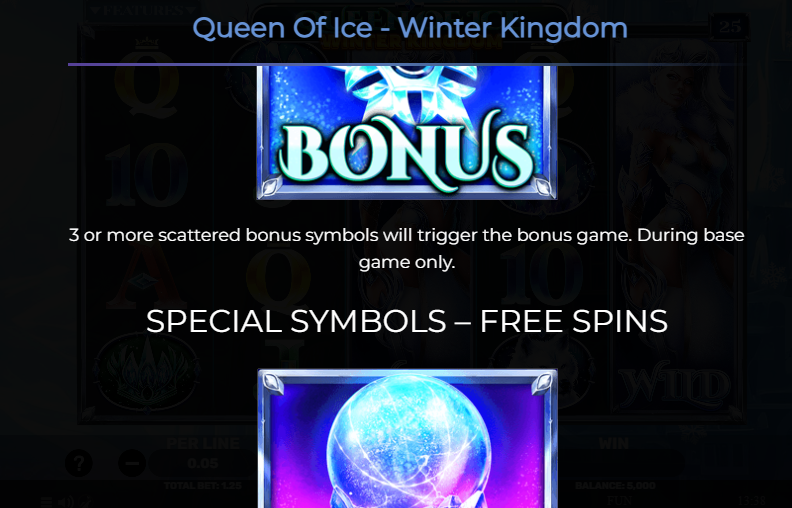The height and width of the screenshot is (508, 792).
Task: Decrease bet with the minus button
Action: (132, 463)
